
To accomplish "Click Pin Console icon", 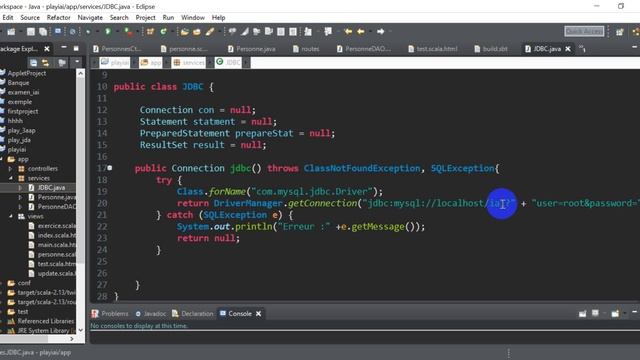I will 582,313.
